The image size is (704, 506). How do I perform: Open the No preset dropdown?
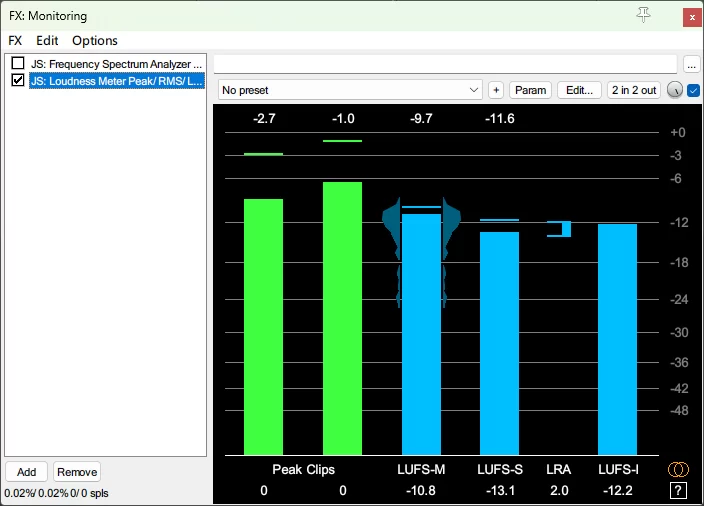tap(350, 90)
